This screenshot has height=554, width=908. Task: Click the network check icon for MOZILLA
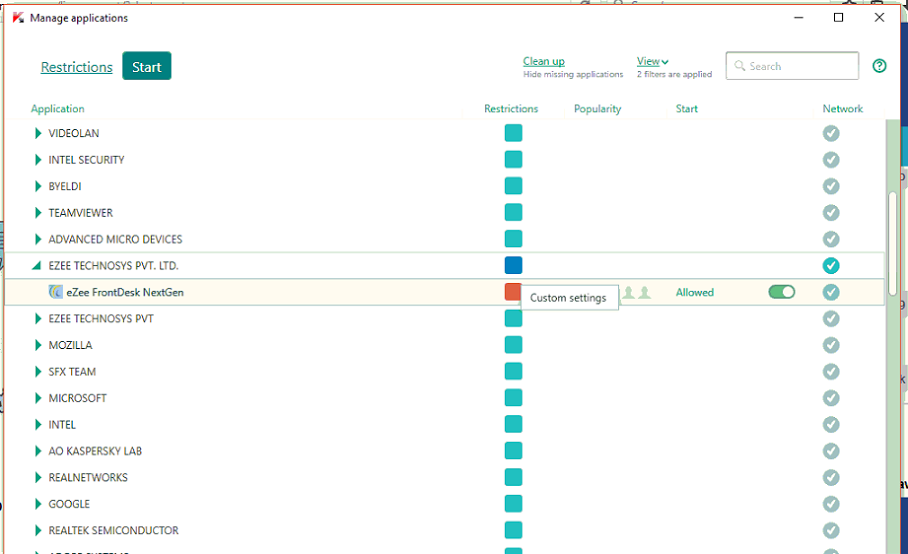pyautogui.click(x=831, y=345)
